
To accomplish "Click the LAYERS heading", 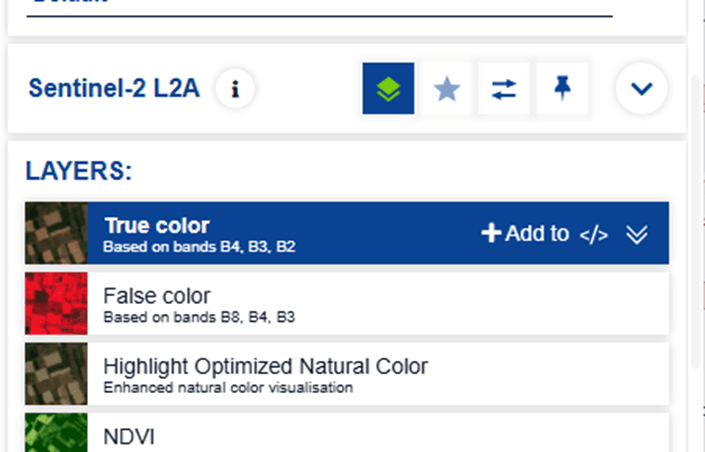I will [x=78, y=171].
